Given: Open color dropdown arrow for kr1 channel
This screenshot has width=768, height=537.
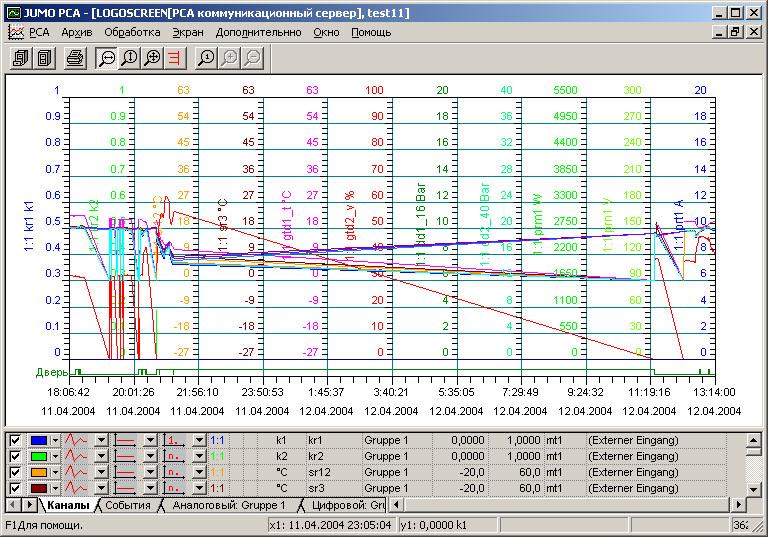Looking at the screenshot, I should pyautogui.click(x=55, y=440).
